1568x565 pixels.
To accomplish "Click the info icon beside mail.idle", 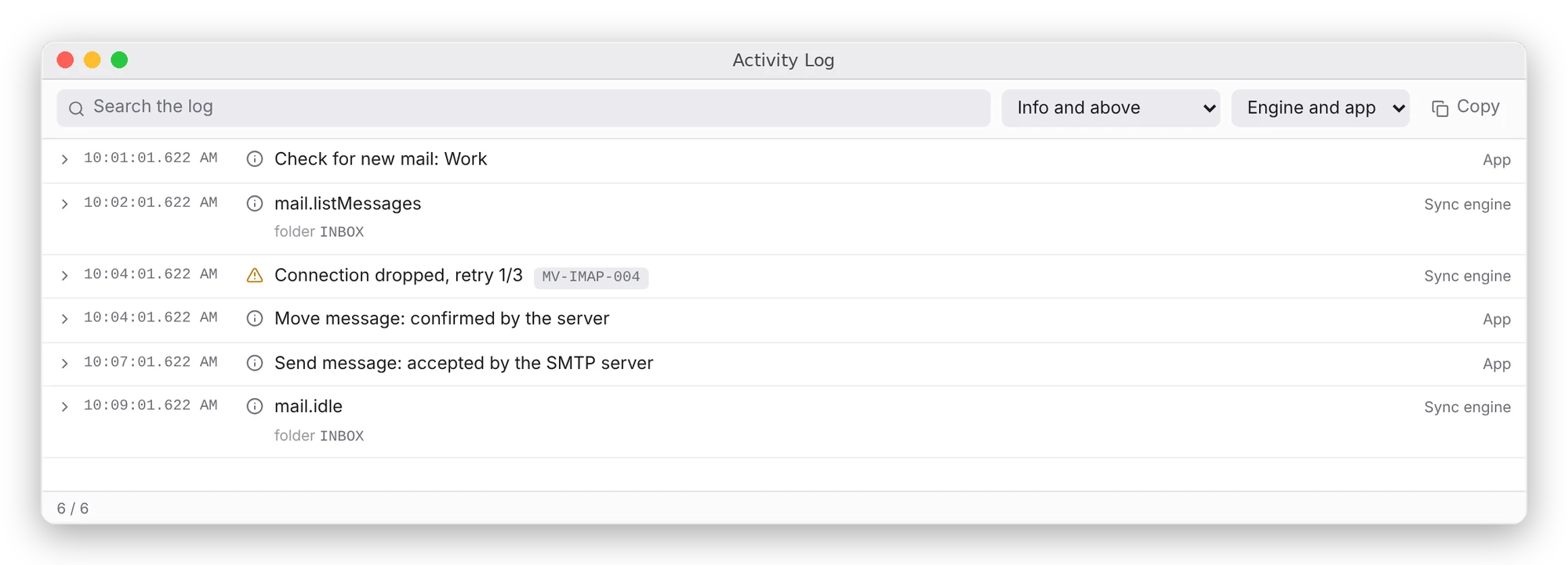I will tap(255, 406).
